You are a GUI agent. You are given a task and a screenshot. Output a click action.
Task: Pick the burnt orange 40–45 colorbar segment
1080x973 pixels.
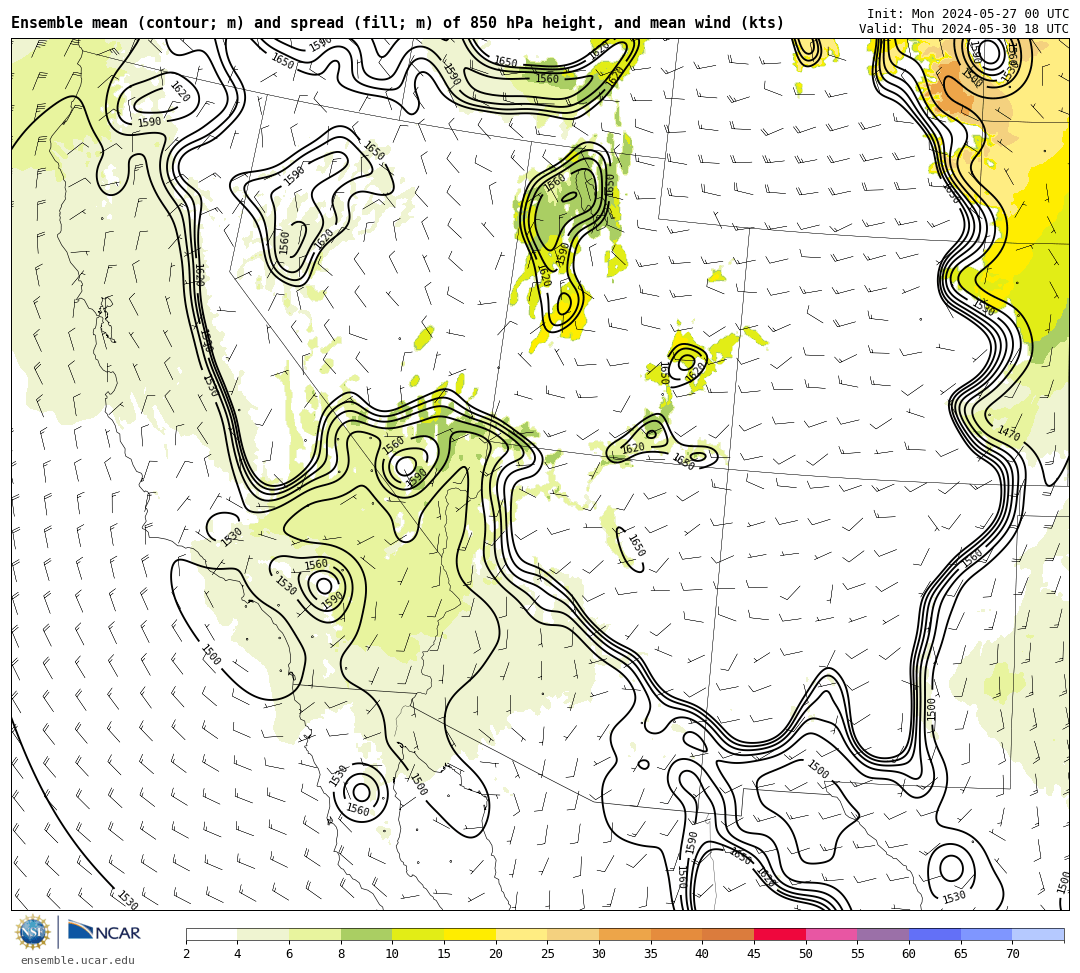coord(728,934)
